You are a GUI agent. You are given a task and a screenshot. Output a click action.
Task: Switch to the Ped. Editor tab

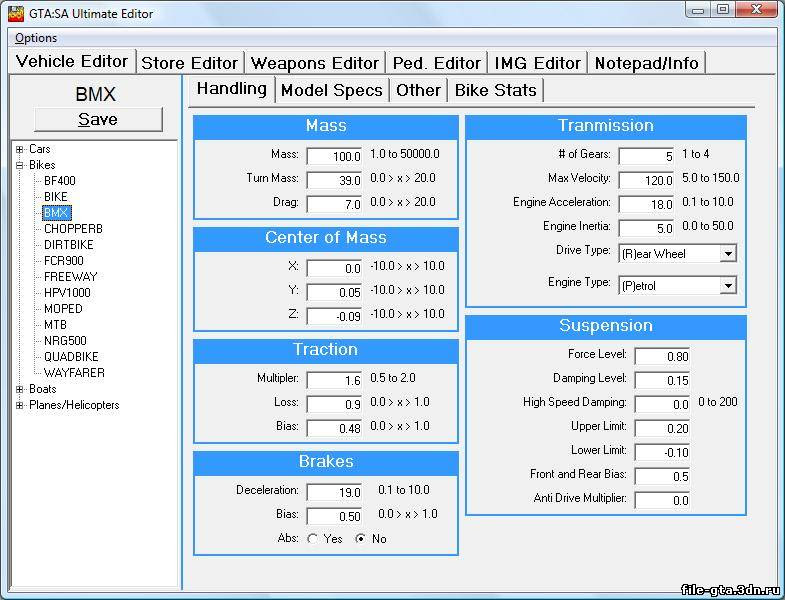(x=437, y=63)
